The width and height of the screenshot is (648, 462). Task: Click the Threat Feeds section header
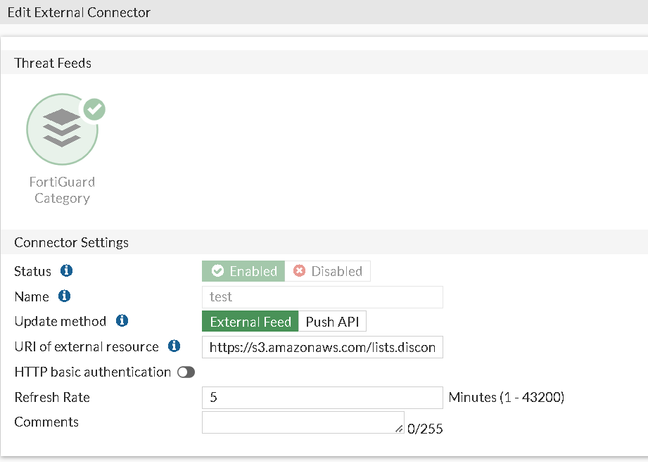pos(52,63)
